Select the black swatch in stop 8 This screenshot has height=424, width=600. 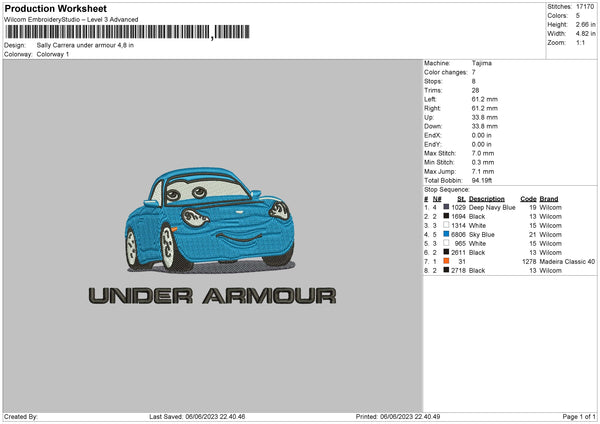point(446,271)
